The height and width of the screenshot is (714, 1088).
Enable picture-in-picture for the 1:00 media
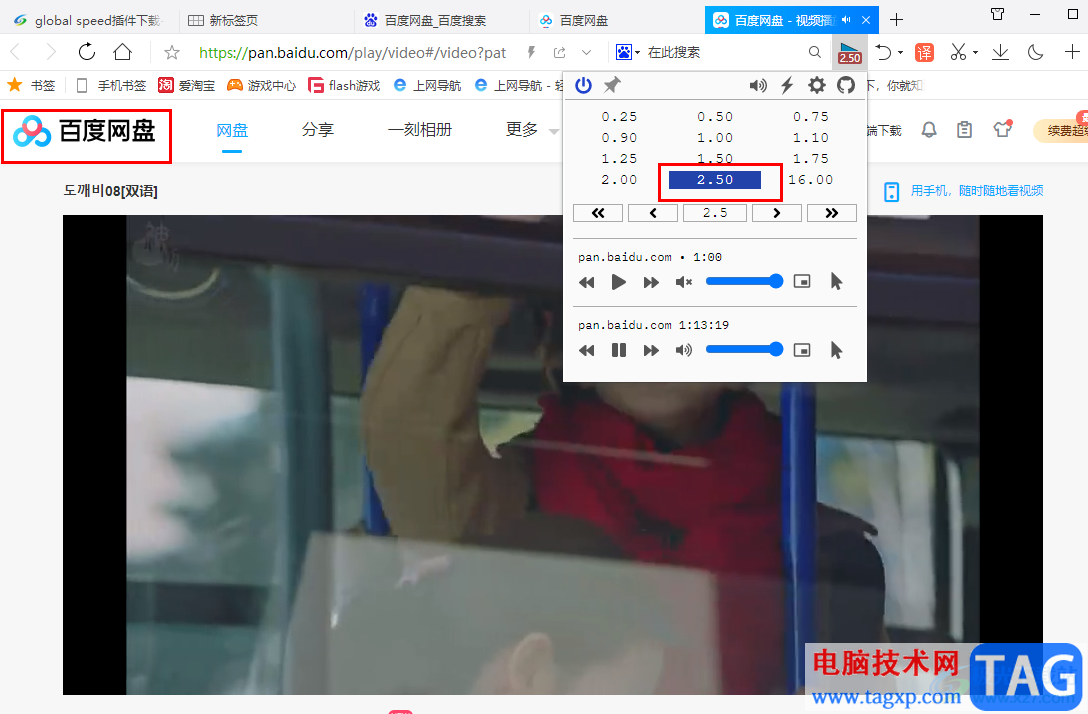click(802, 281)
